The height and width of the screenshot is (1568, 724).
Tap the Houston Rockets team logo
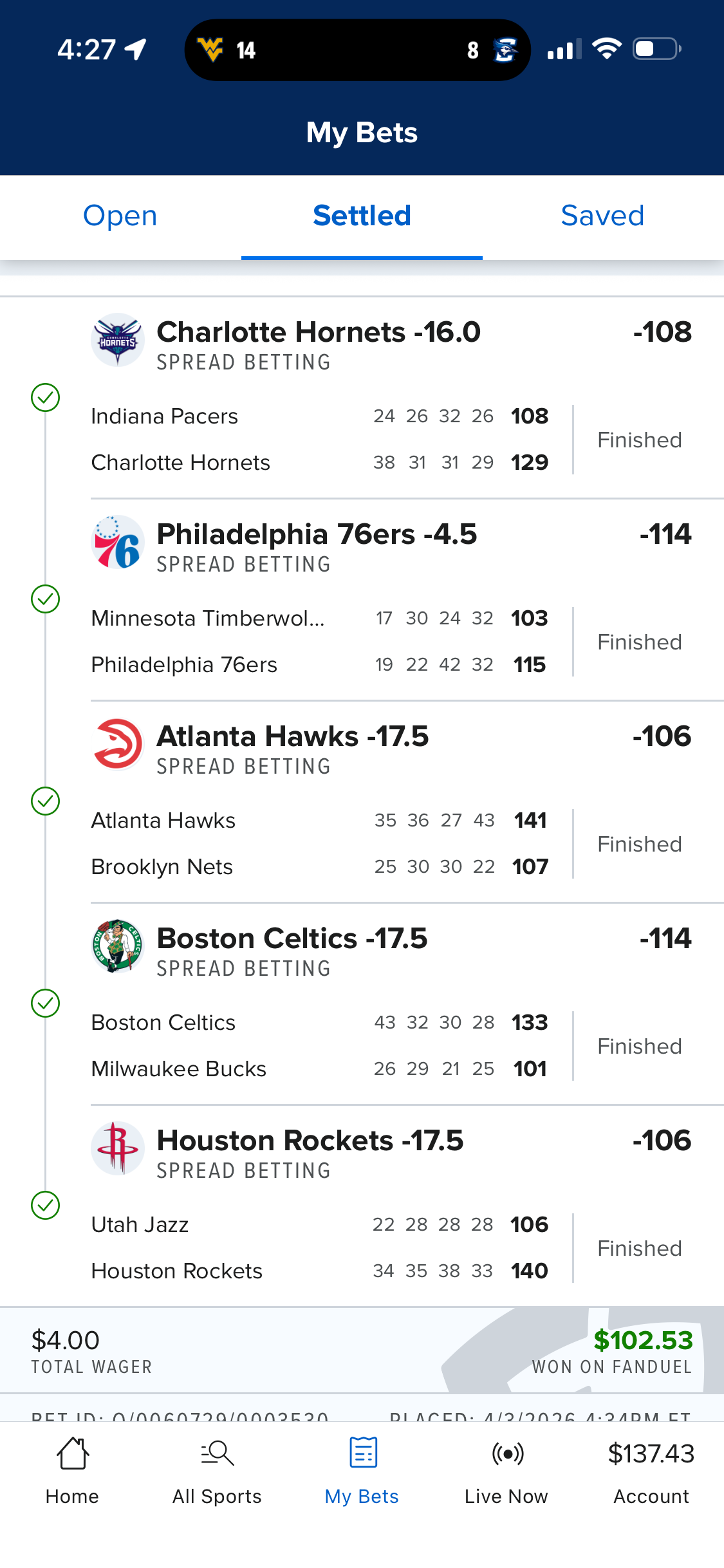pyautogui.click(x=117, y=1148)
